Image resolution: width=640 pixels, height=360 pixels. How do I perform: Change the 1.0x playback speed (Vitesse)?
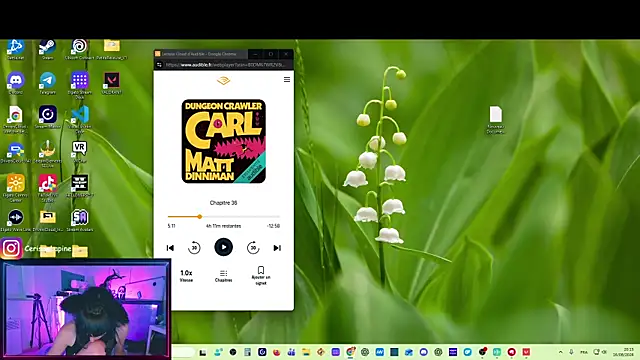click(186, 276)
